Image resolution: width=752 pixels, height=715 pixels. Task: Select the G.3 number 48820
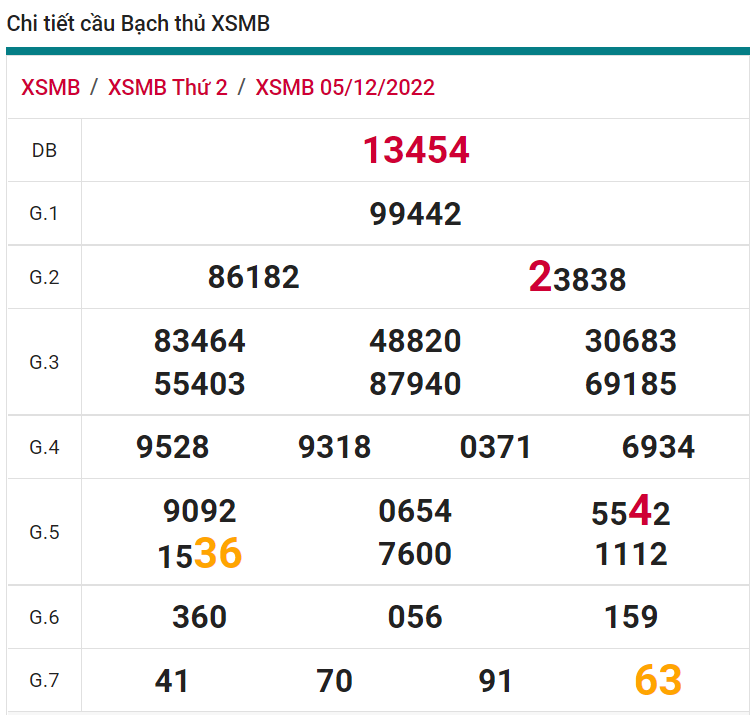tap(415, 341)
